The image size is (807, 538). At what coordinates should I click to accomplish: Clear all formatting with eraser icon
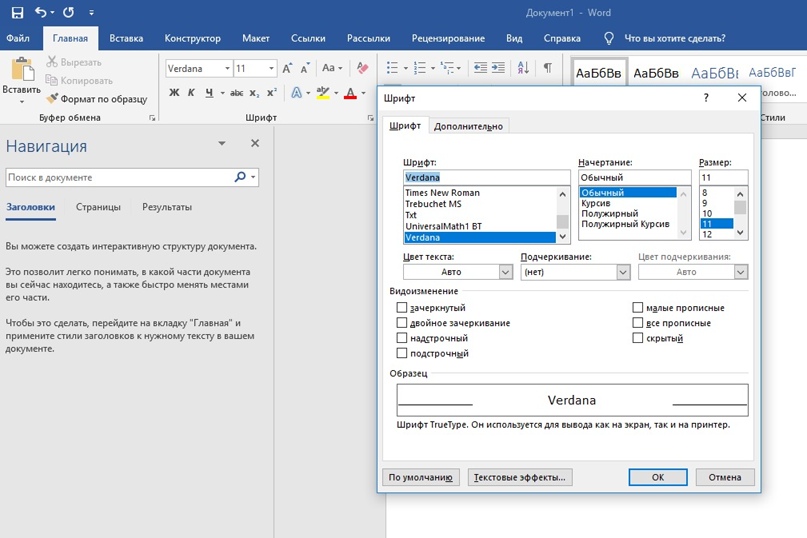pyautogui.click(x=362, y=68)
